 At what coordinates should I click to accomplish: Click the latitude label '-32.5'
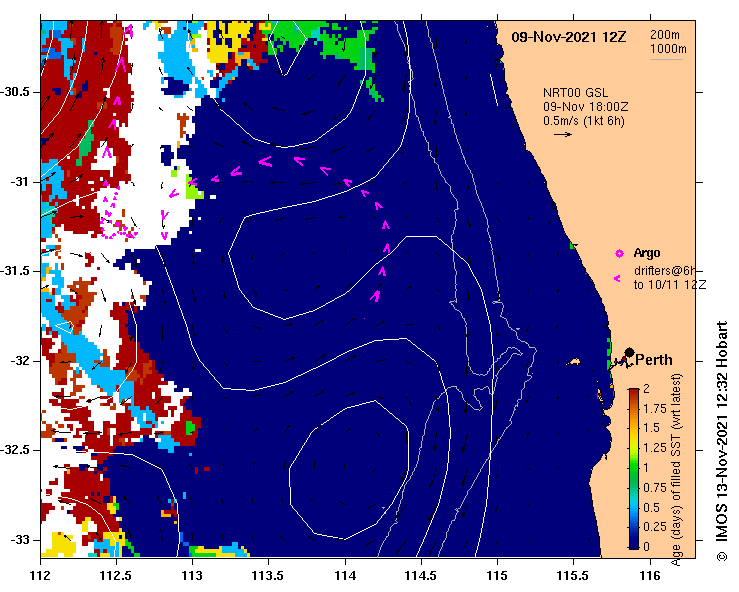click(14, 450)
